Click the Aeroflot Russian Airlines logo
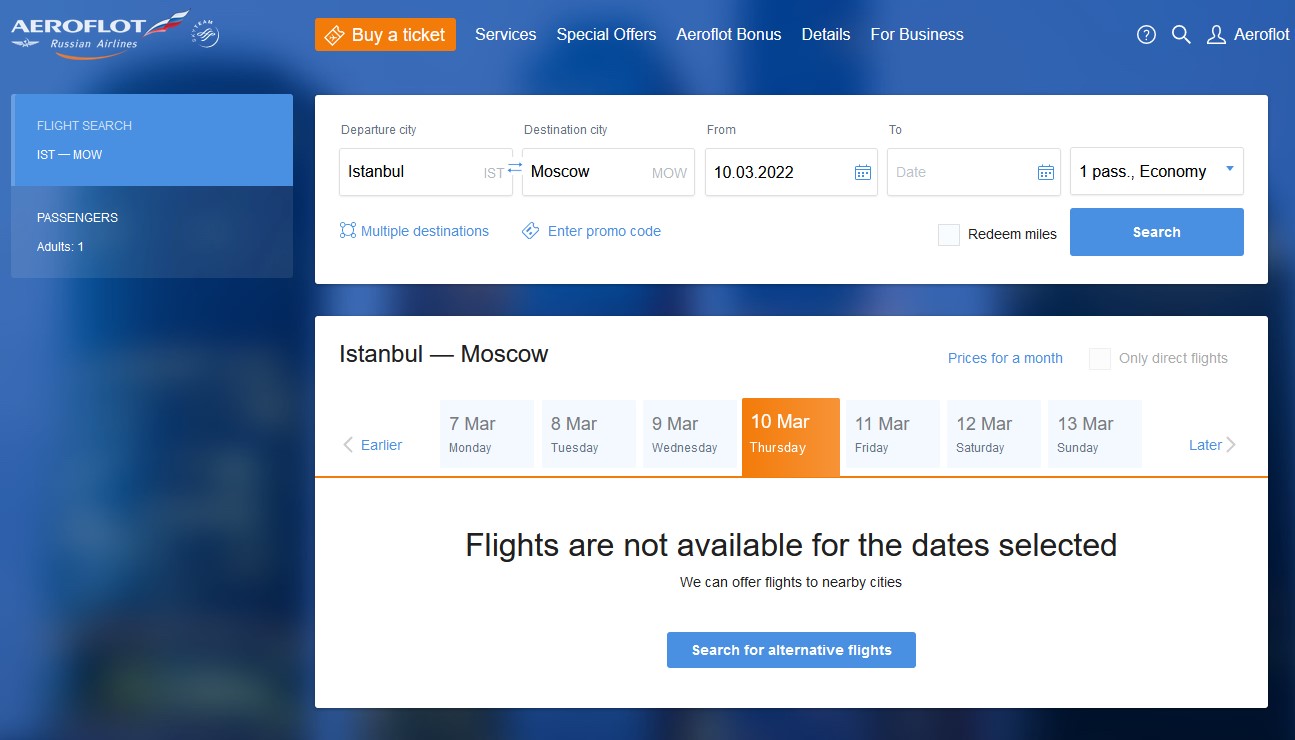The width and height of the screenshot is (1295, 740). (115, 35)
